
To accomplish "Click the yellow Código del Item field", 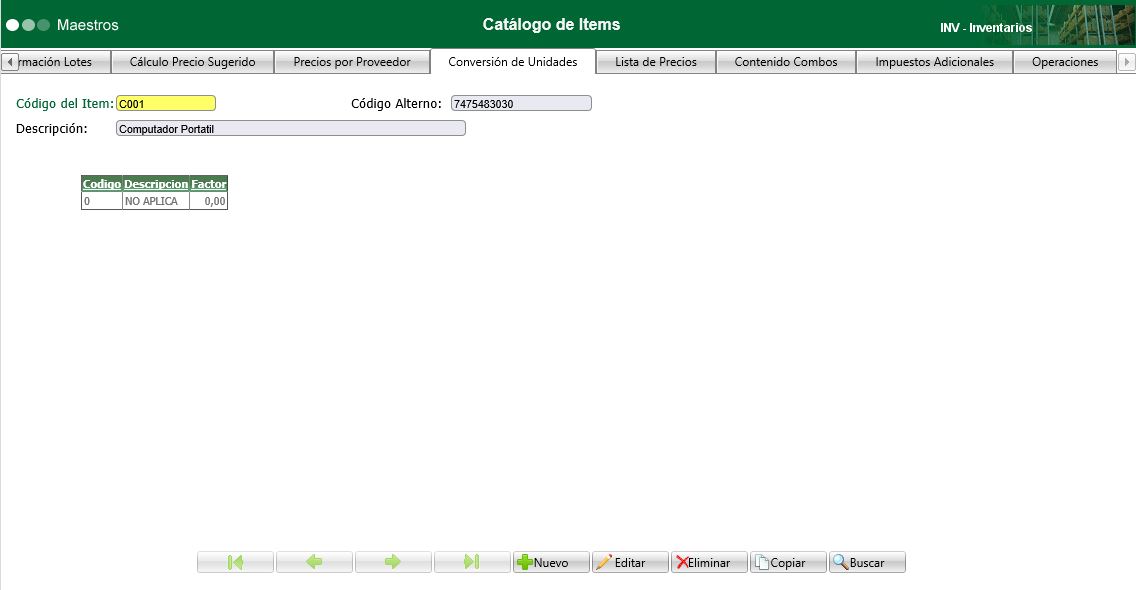I will pos(165,102).
